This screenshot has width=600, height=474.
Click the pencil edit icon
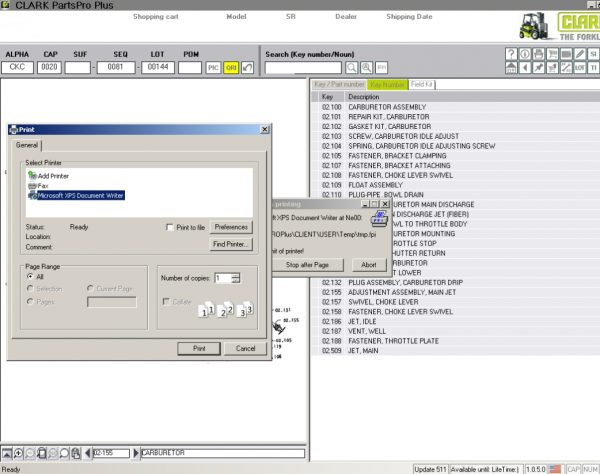580,54
